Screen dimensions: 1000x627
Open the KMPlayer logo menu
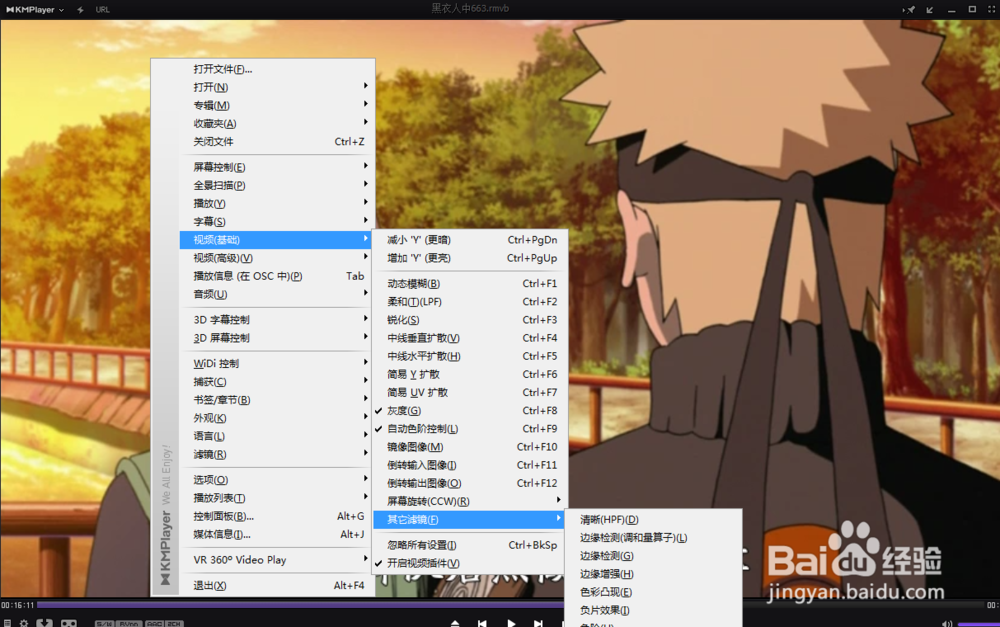[x=35, y=10]
